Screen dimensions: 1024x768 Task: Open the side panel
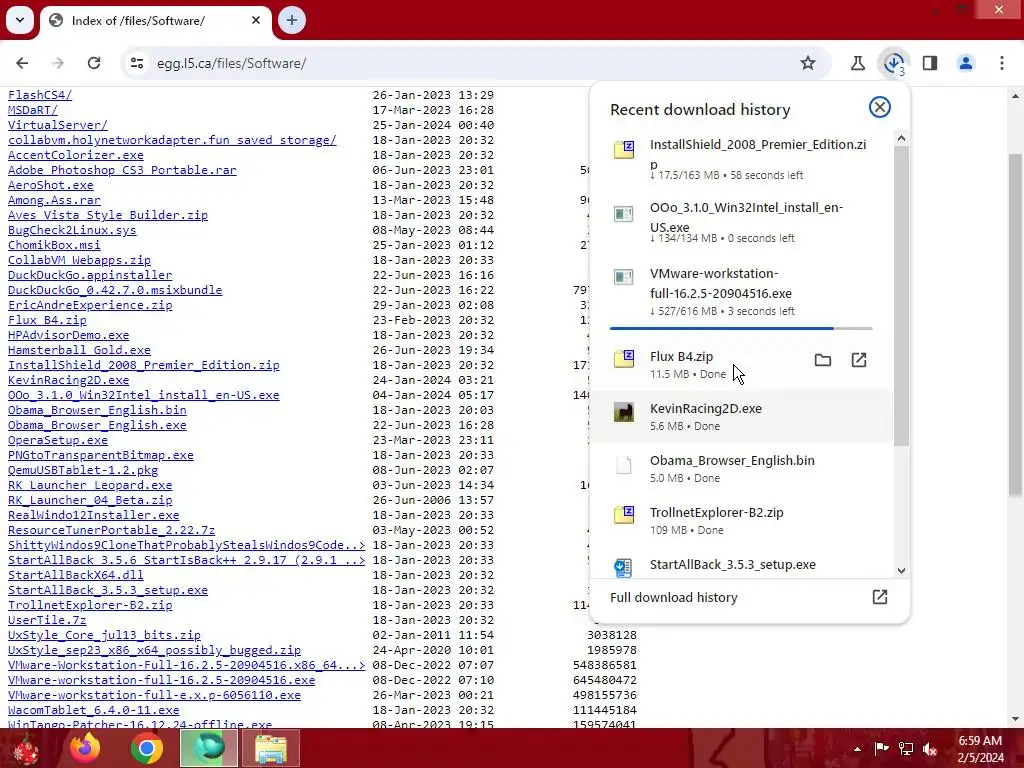point(930,63)
